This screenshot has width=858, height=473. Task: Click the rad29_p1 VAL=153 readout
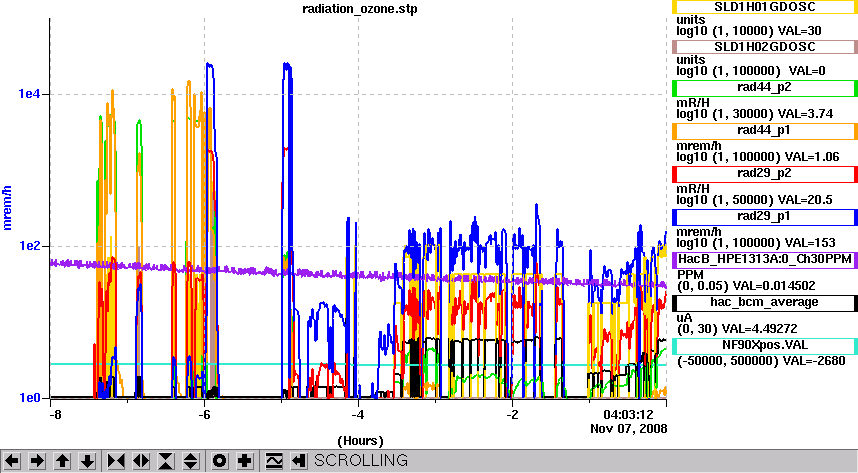[x=810, y=243]
